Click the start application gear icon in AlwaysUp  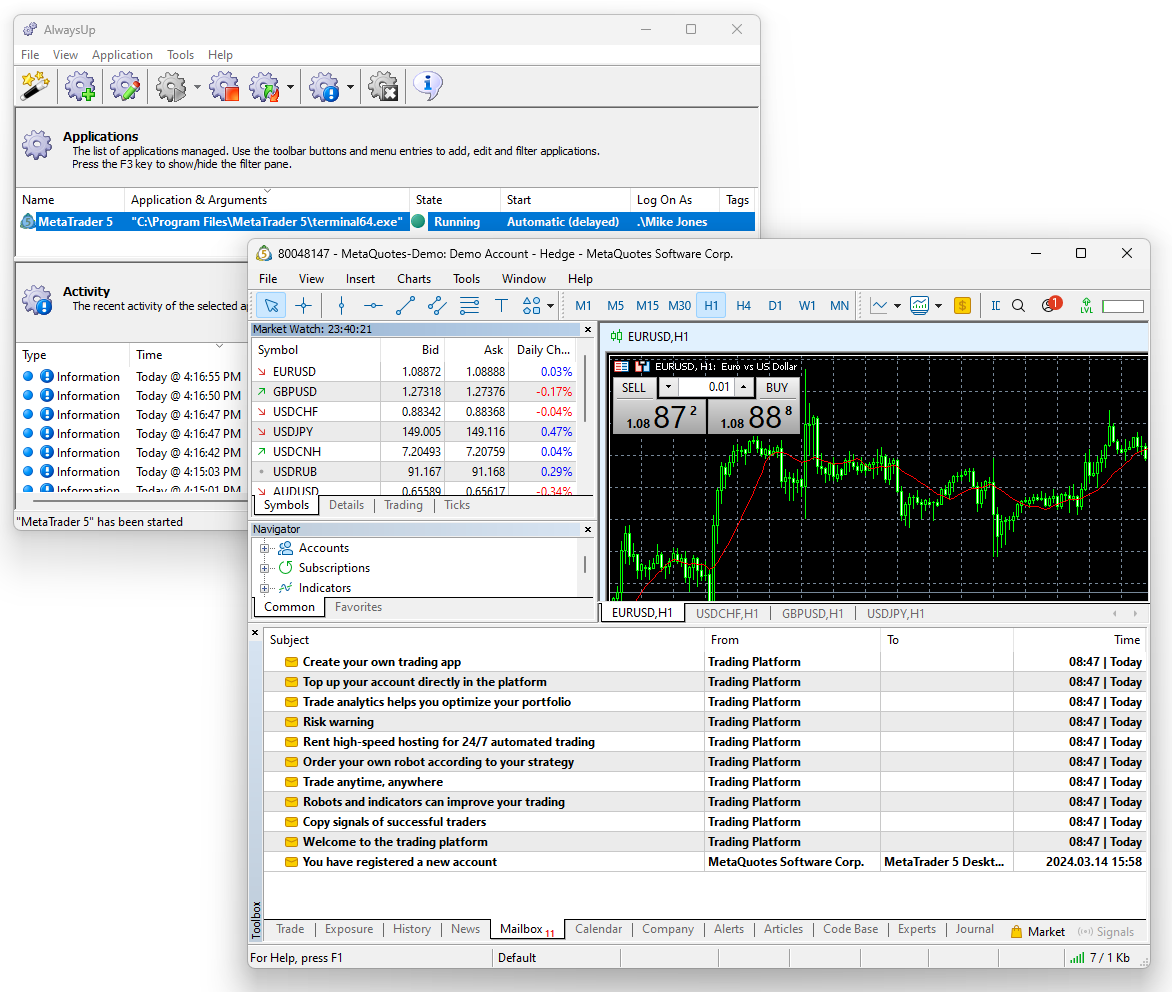[x=171, y=87]
